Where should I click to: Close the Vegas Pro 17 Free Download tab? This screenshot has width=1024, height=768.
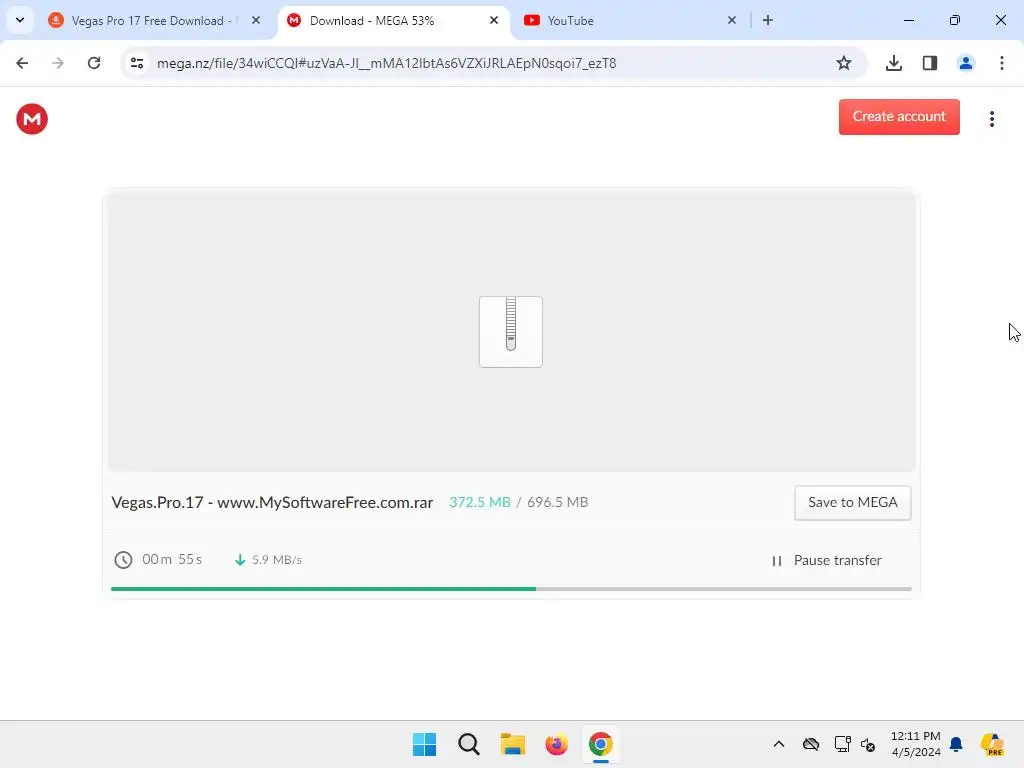point(256,20)
